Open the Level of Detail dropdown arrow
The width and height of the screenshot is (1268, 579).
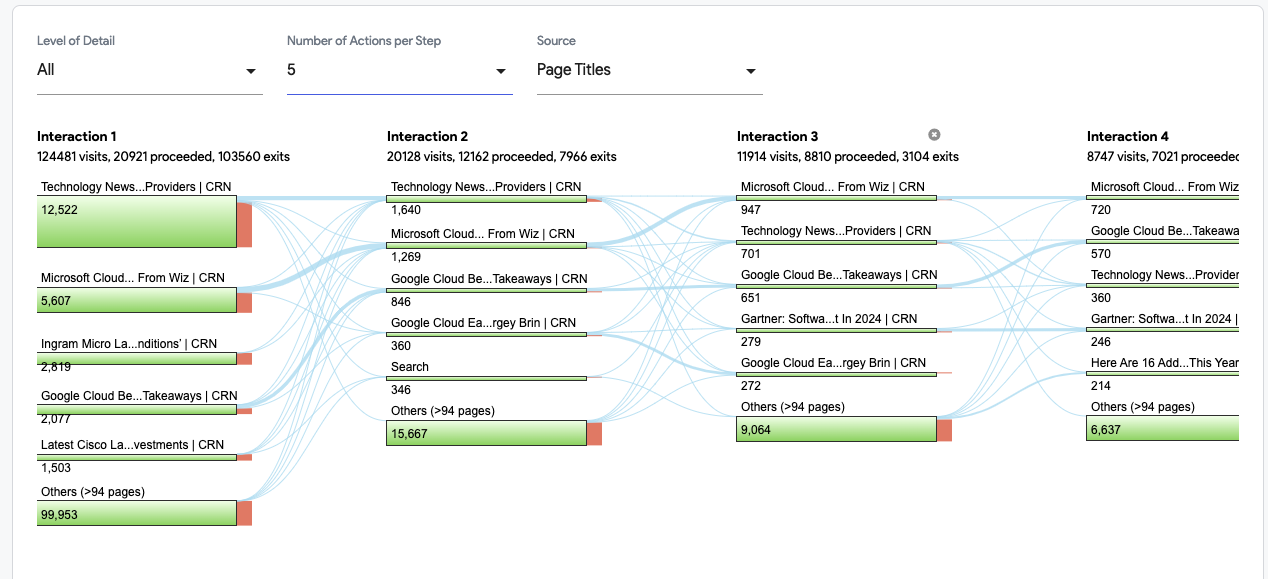click(250, 71)
